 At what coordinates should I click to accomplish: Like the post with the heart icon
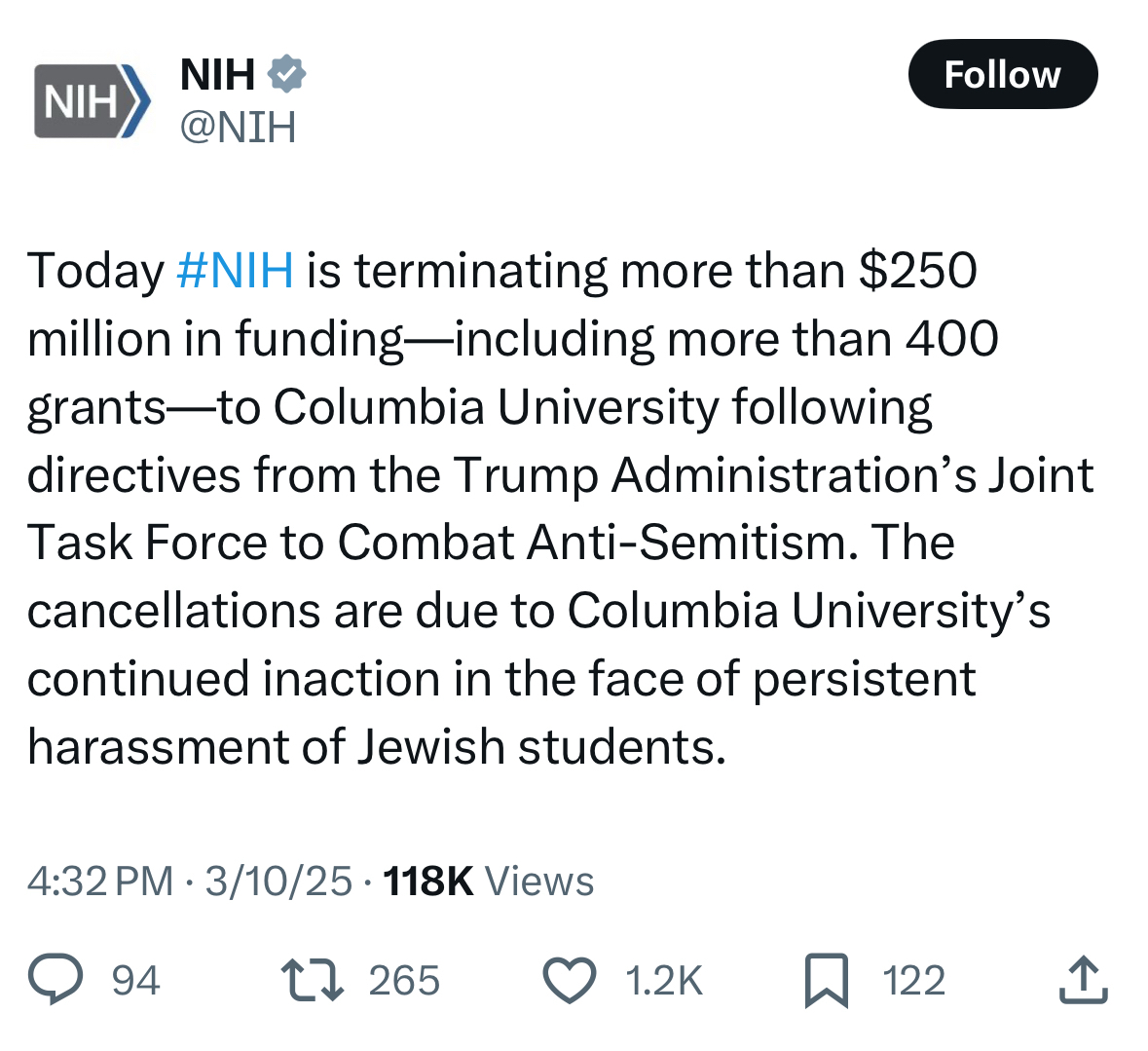click(569, 980)
